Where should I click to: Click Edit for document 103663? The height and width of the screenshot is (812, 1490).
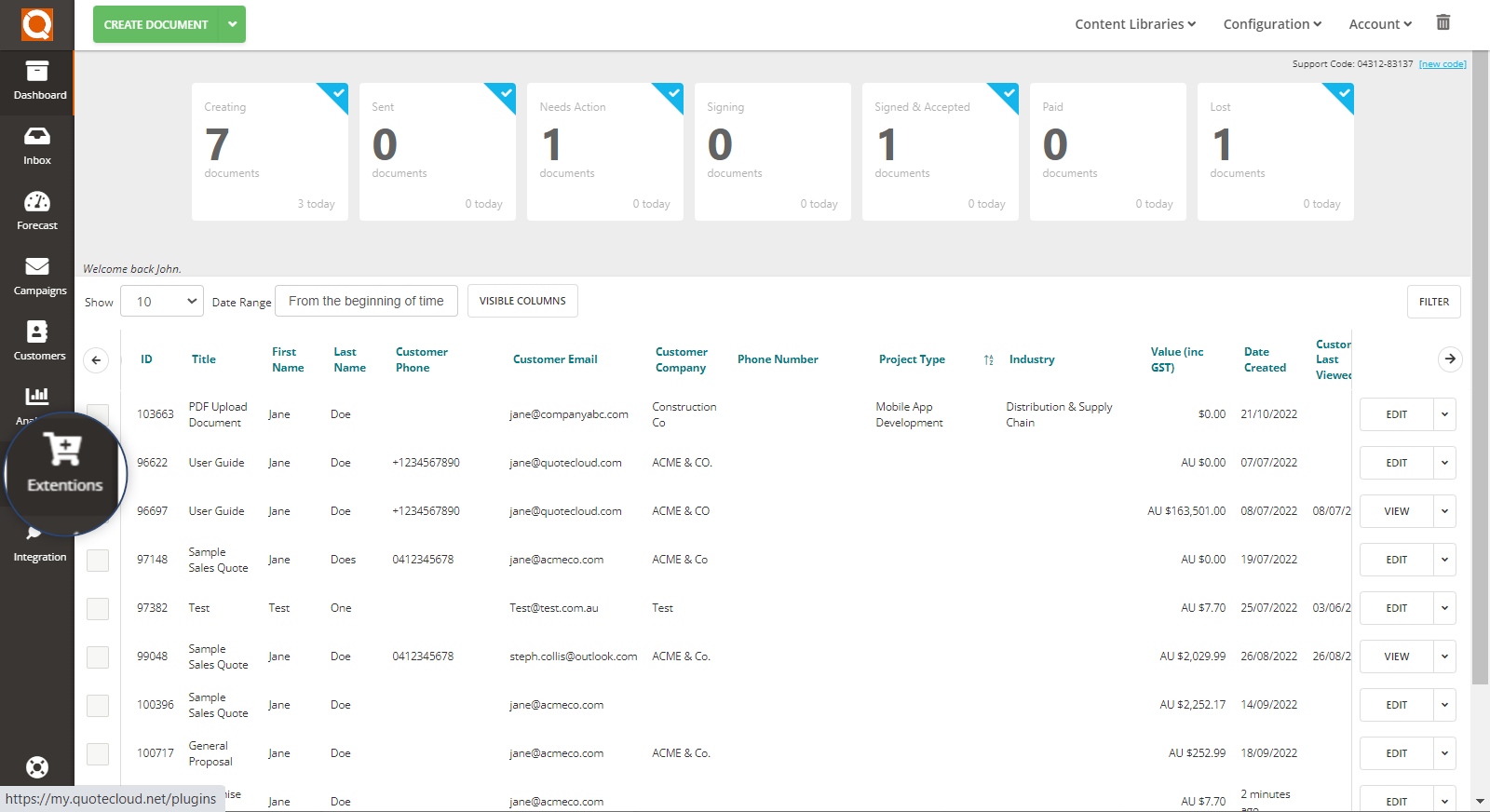(1397, 414)
